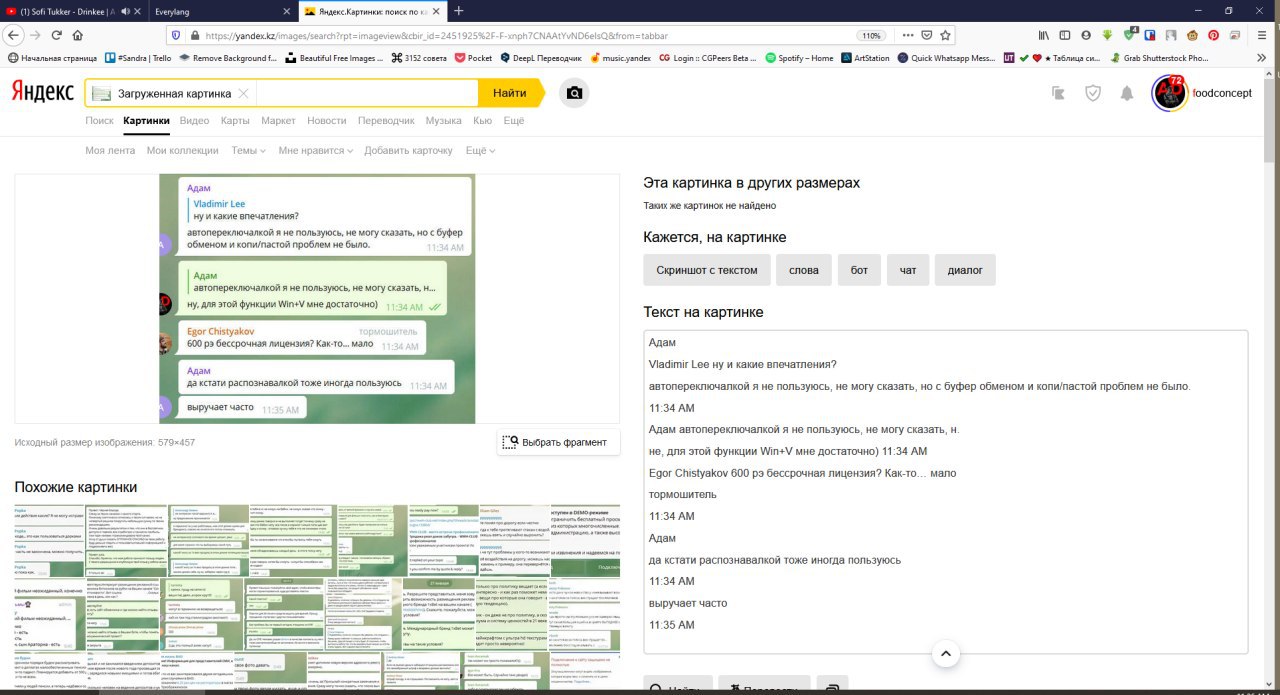Open a new browser tab with plus
This screenshot has height=695, width=1280.
[458, 10]
